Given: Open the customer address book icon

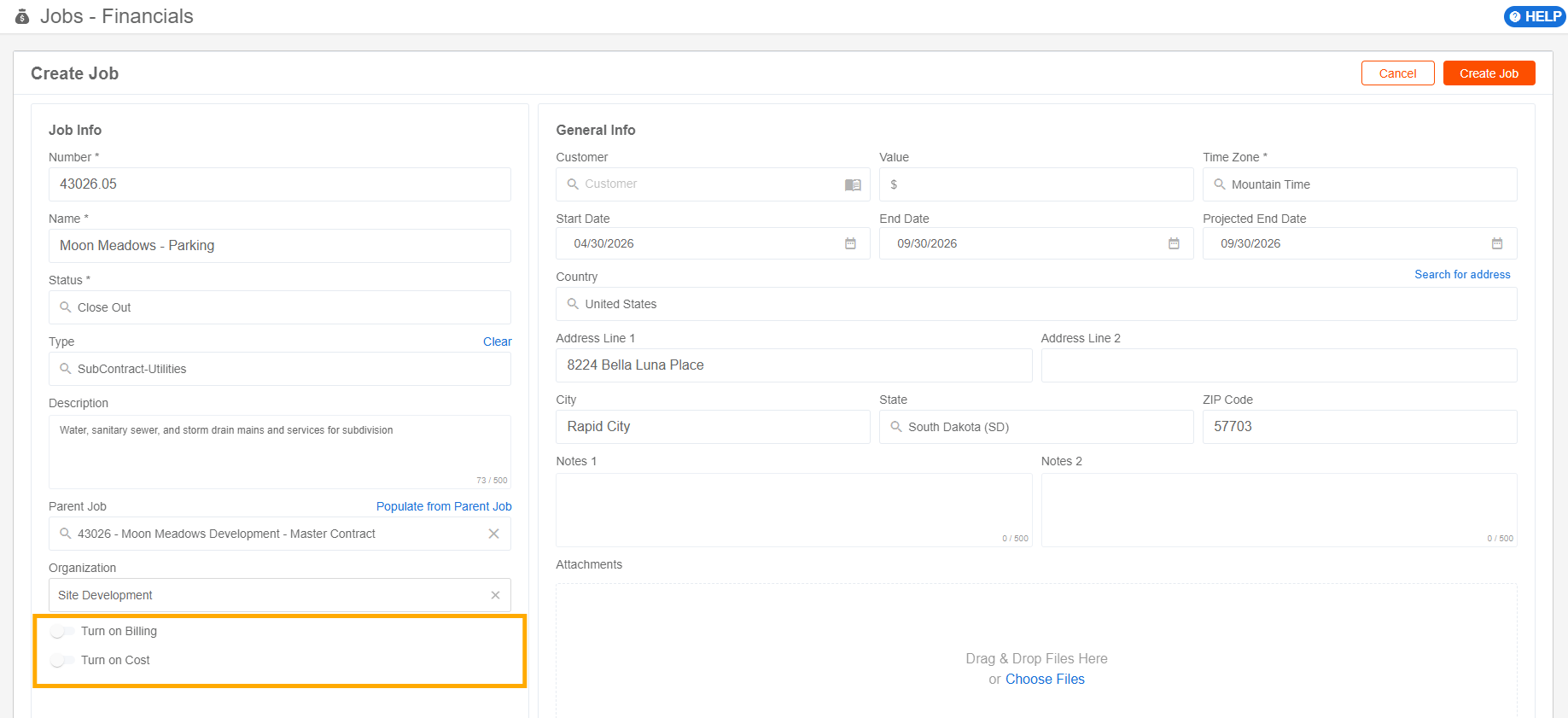Looking at the screenshot, I should pos(853,184).
